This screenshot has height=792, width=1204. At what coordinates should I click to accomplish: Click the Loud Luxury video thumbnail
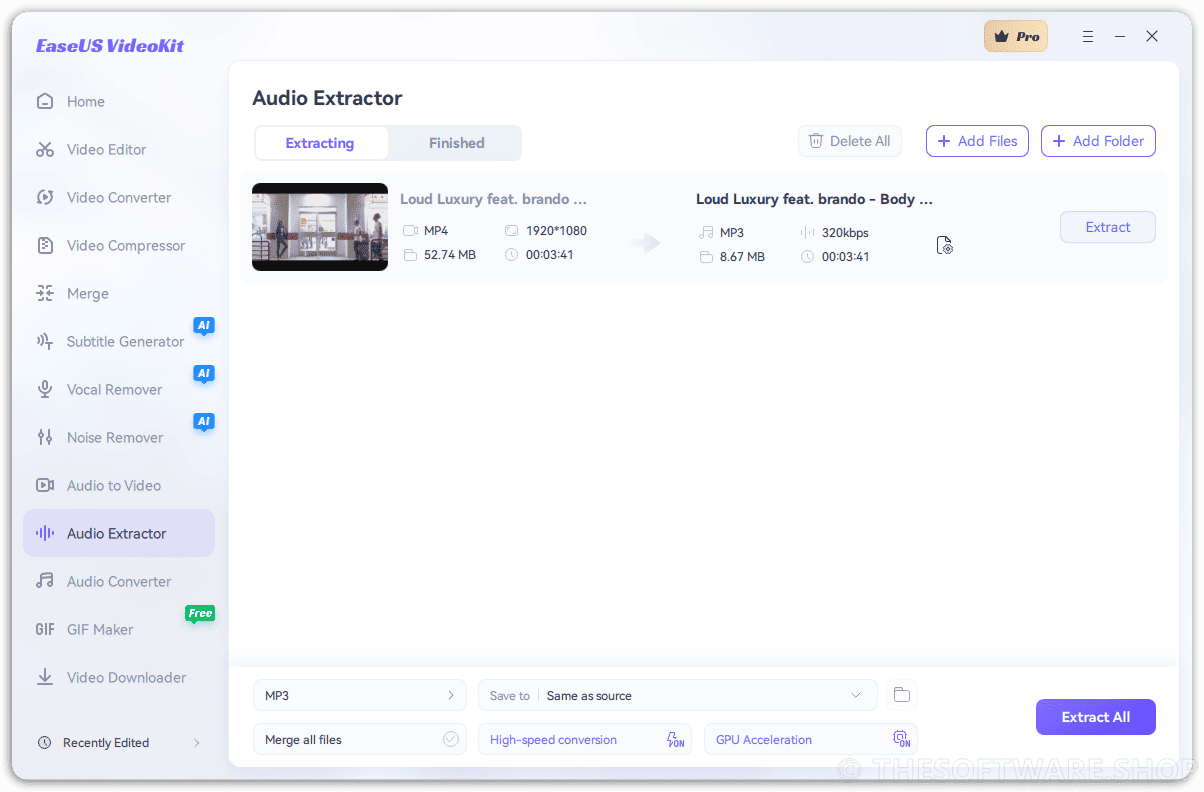coord(320,227)
